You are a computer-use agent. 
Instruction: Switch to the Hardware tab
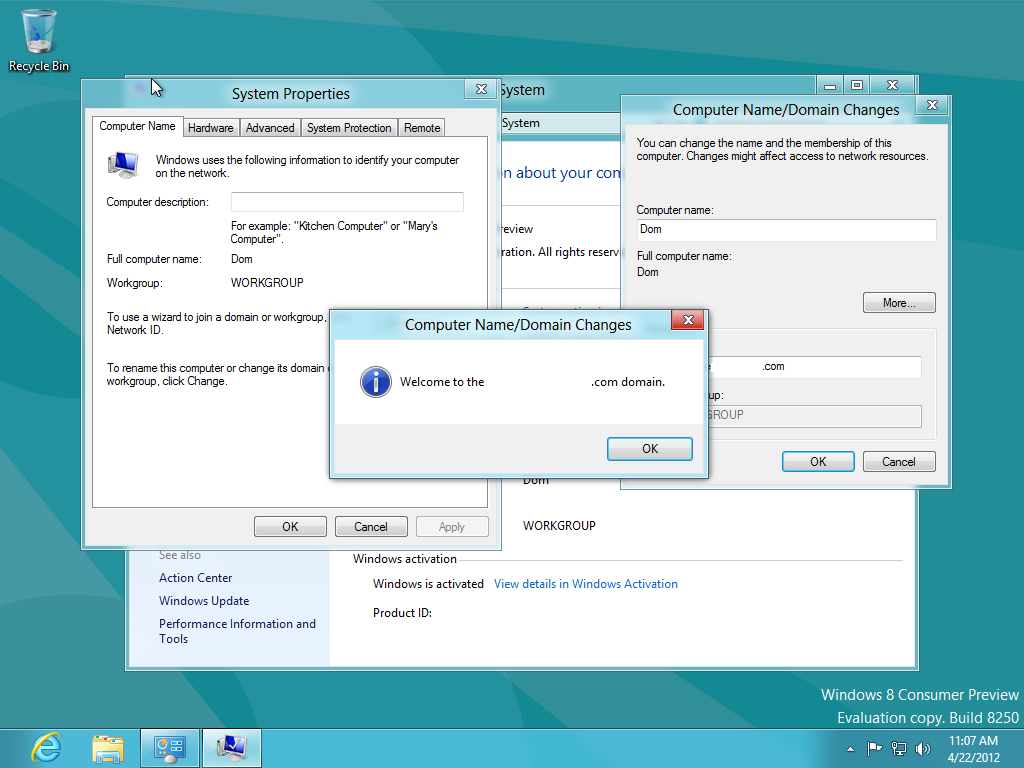tap(210, 128)
